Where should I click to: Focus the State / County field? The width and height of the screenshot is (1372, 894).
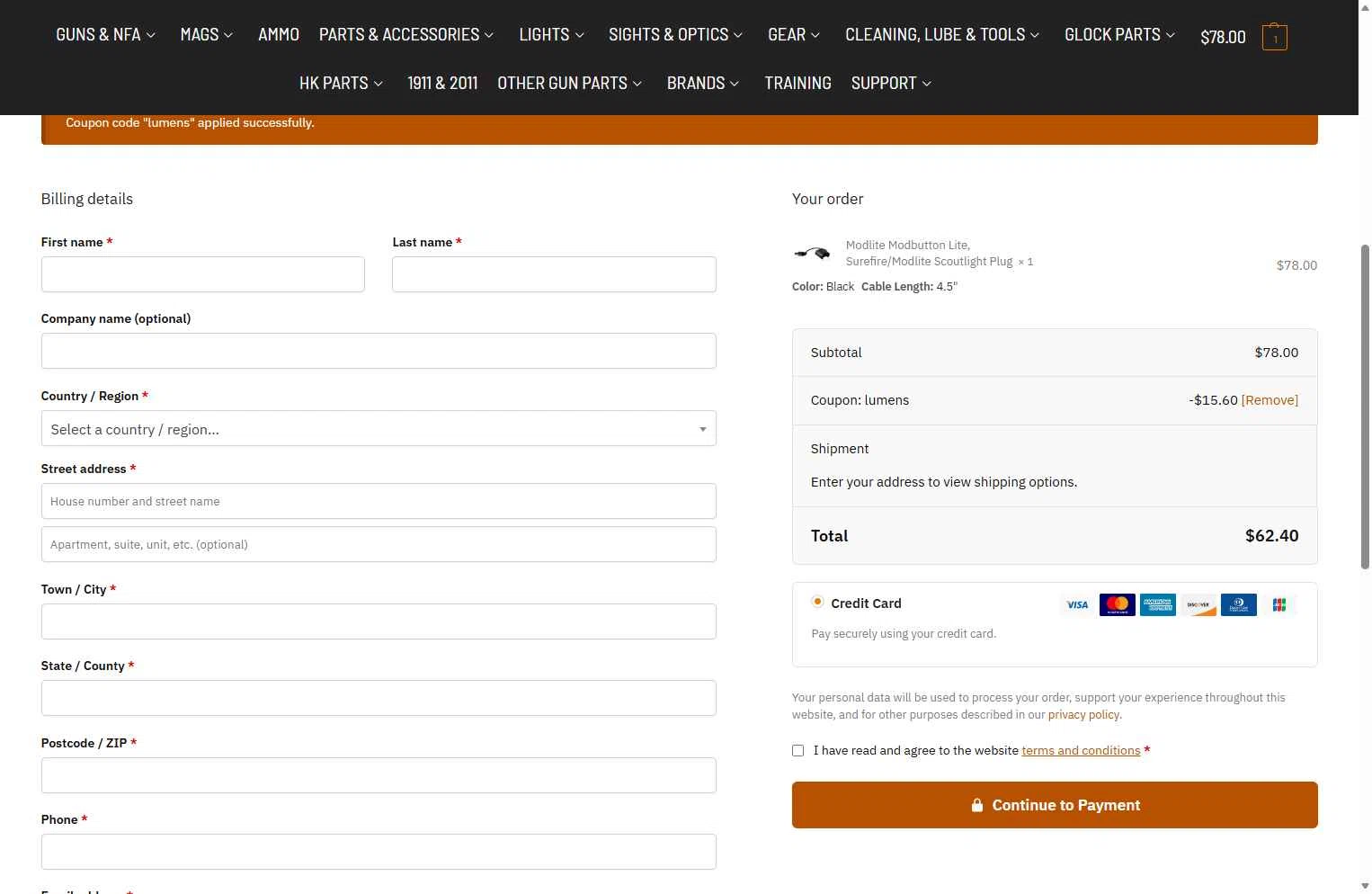click(379, 698)
